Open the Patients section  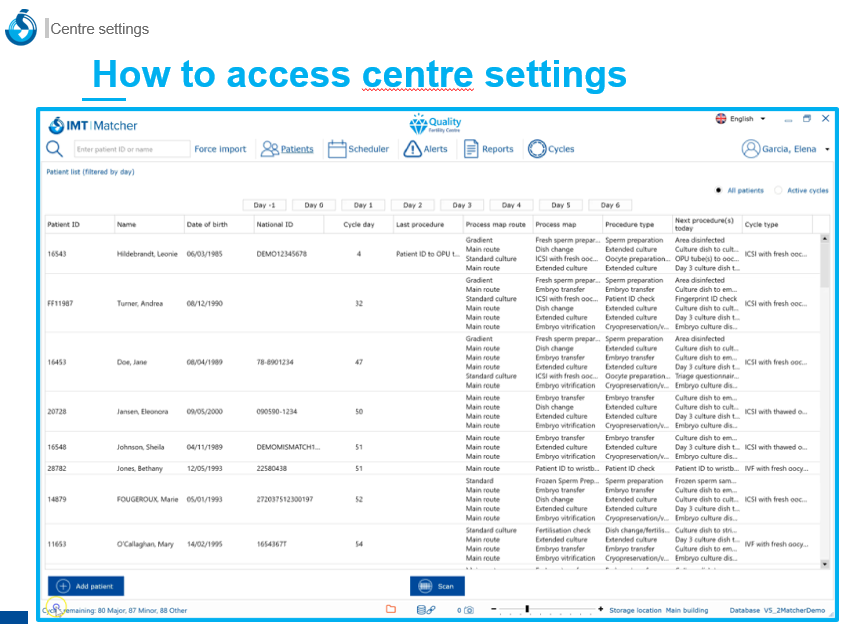point(287,149)
